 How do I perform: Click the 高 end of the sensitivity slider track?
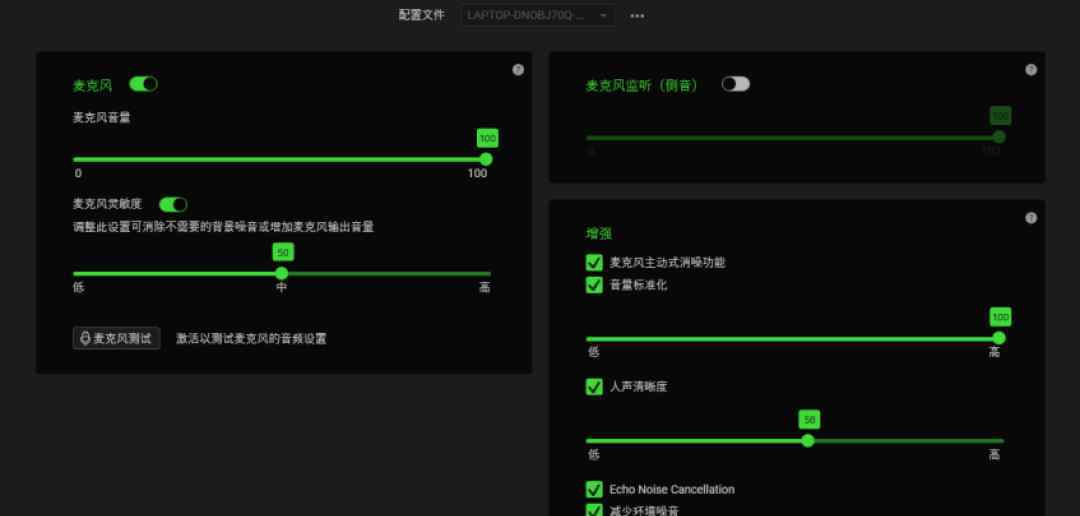tap(486, 273)
